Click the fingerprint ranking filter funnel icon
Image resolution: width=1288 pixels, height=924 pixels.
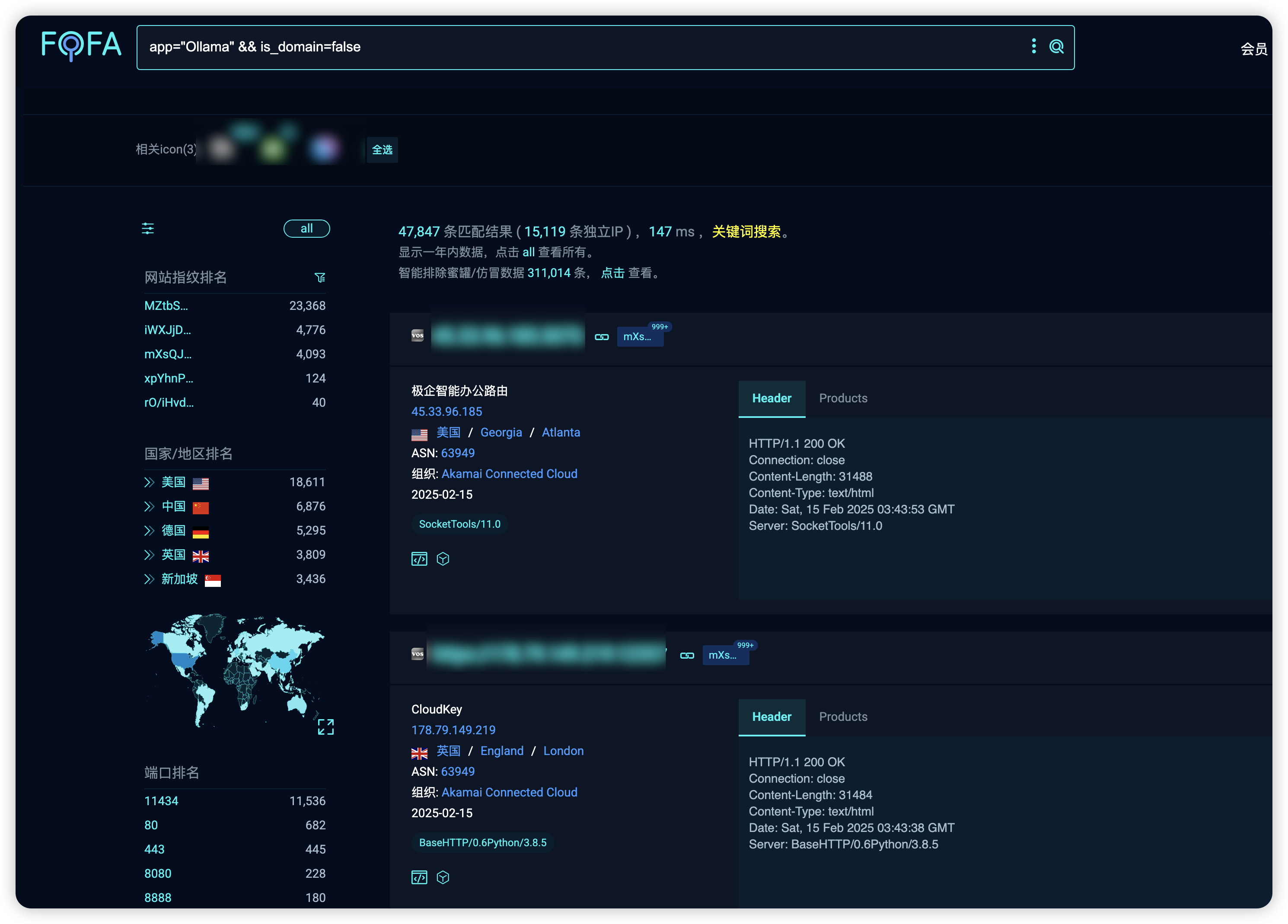coord(320,278)
